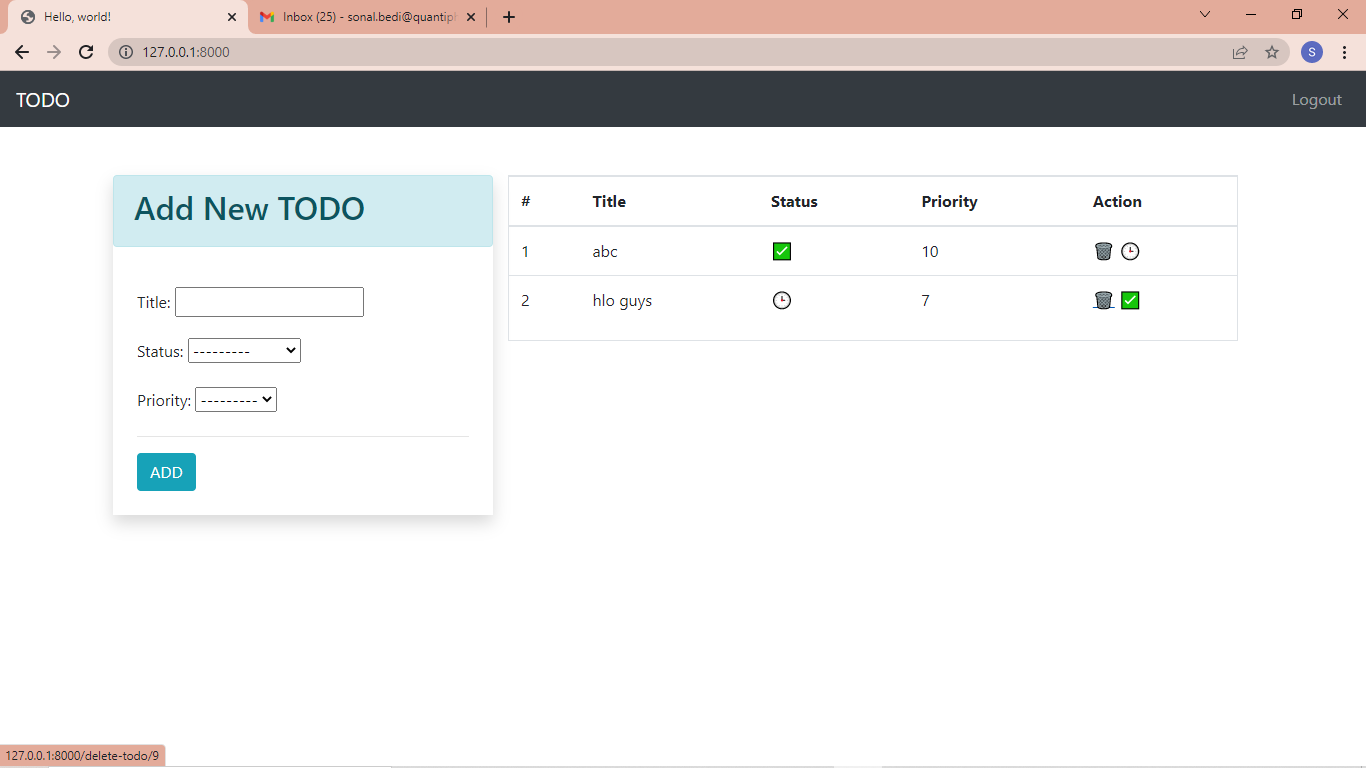Click the TODO brand link in navbar

(43, 100)
